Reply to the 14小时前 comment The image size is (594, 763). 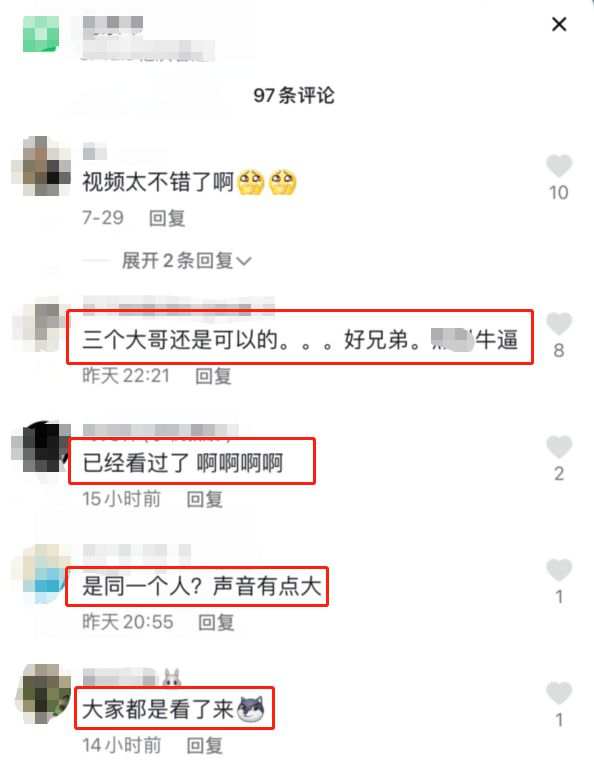pyautogui.click(x=205, y=745)
